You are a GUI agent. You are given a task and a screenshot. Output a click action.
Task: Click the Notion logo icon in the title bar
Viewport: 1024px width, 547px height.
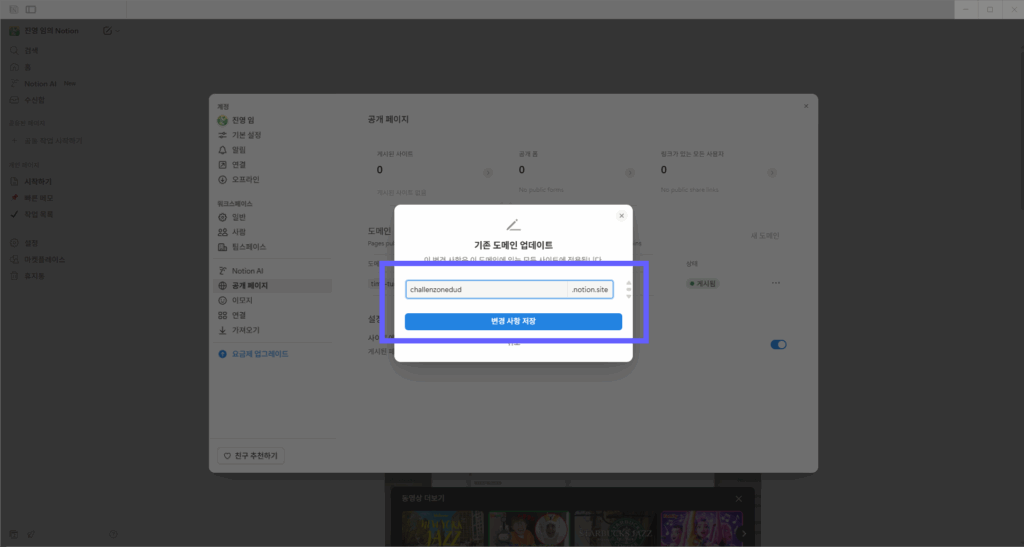coord(13,9)
